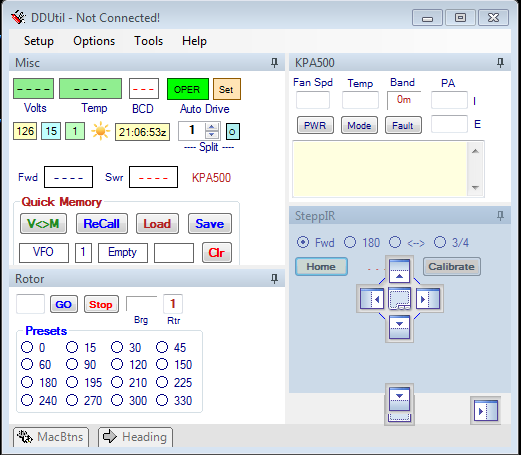Click the 21:06:53z clock display
Image resolution: width=521 pixels, height=455 pixels.
(x=142, y=132)
